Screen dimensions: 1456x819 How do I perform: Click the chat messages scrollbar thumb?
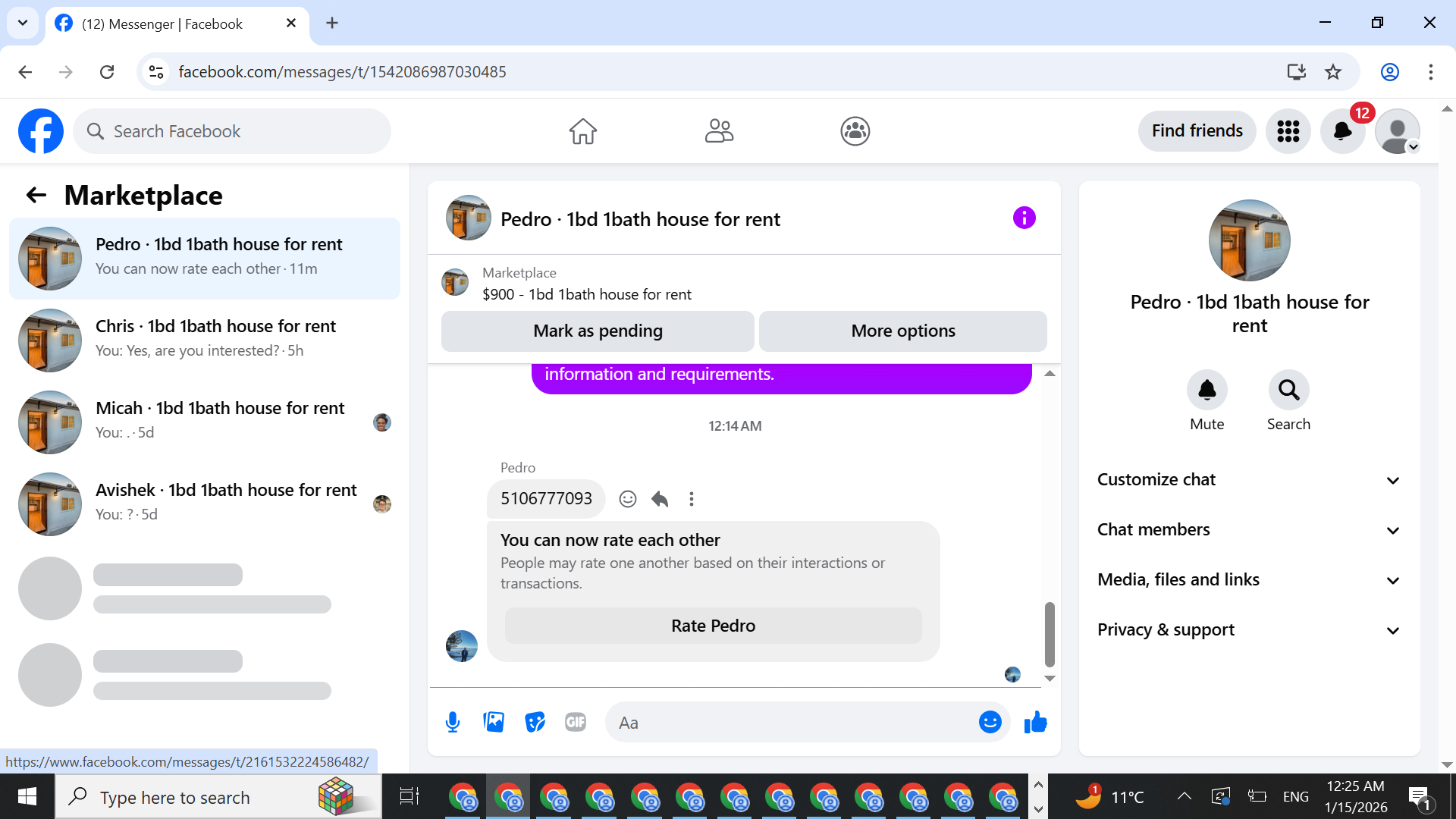click(x=1050, y=634)
